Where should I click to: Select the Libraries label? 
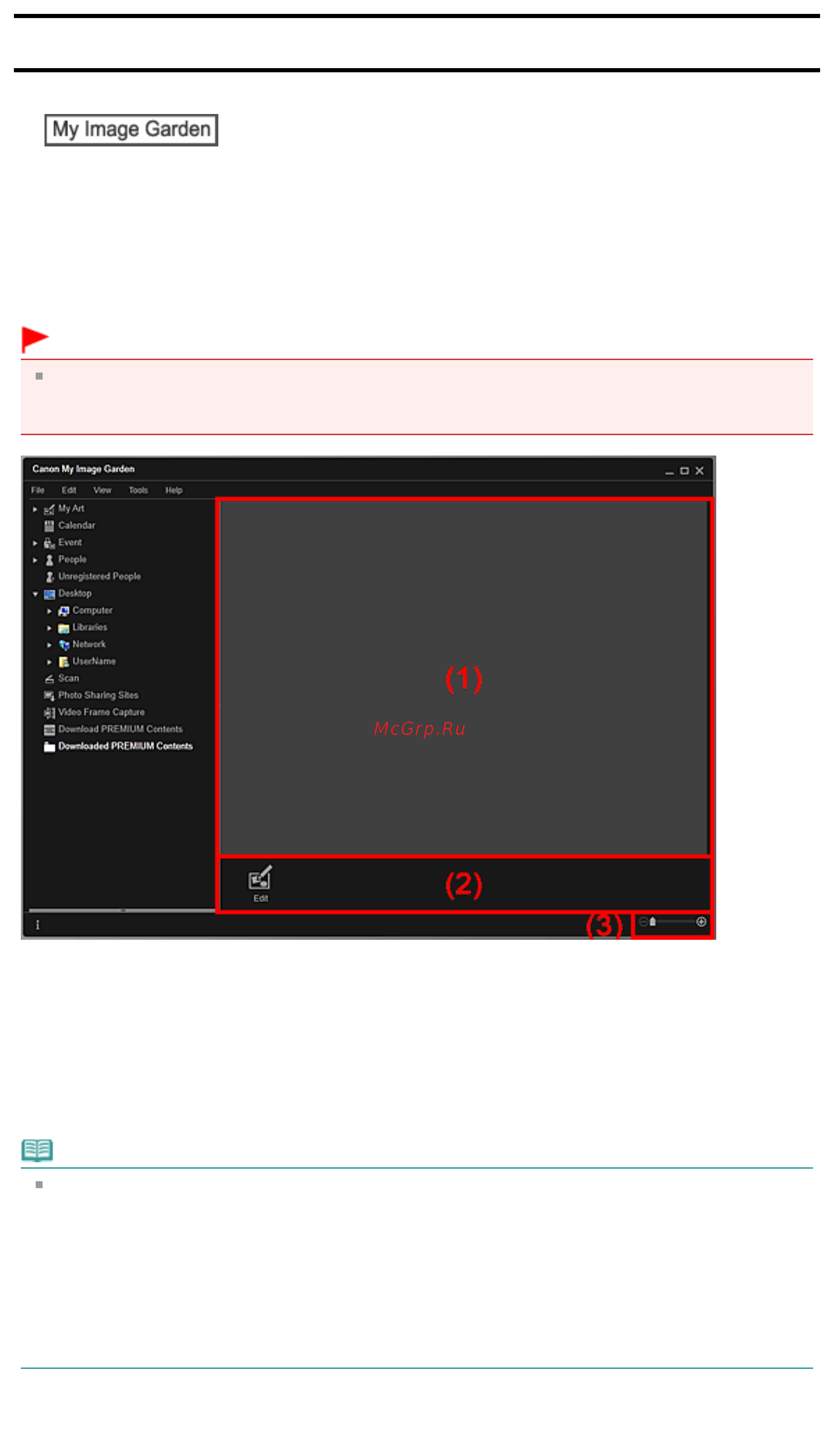[90, 627]
